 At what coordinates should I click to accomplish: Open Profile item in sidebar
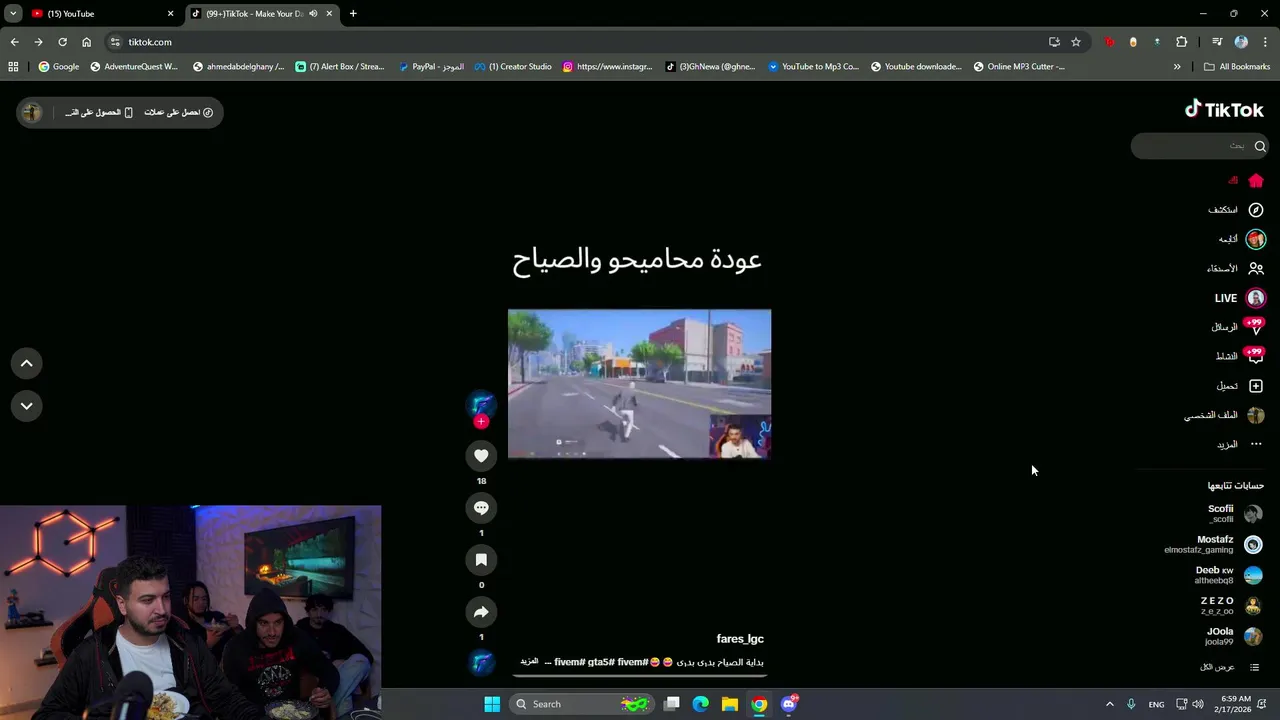point(1224,415)
